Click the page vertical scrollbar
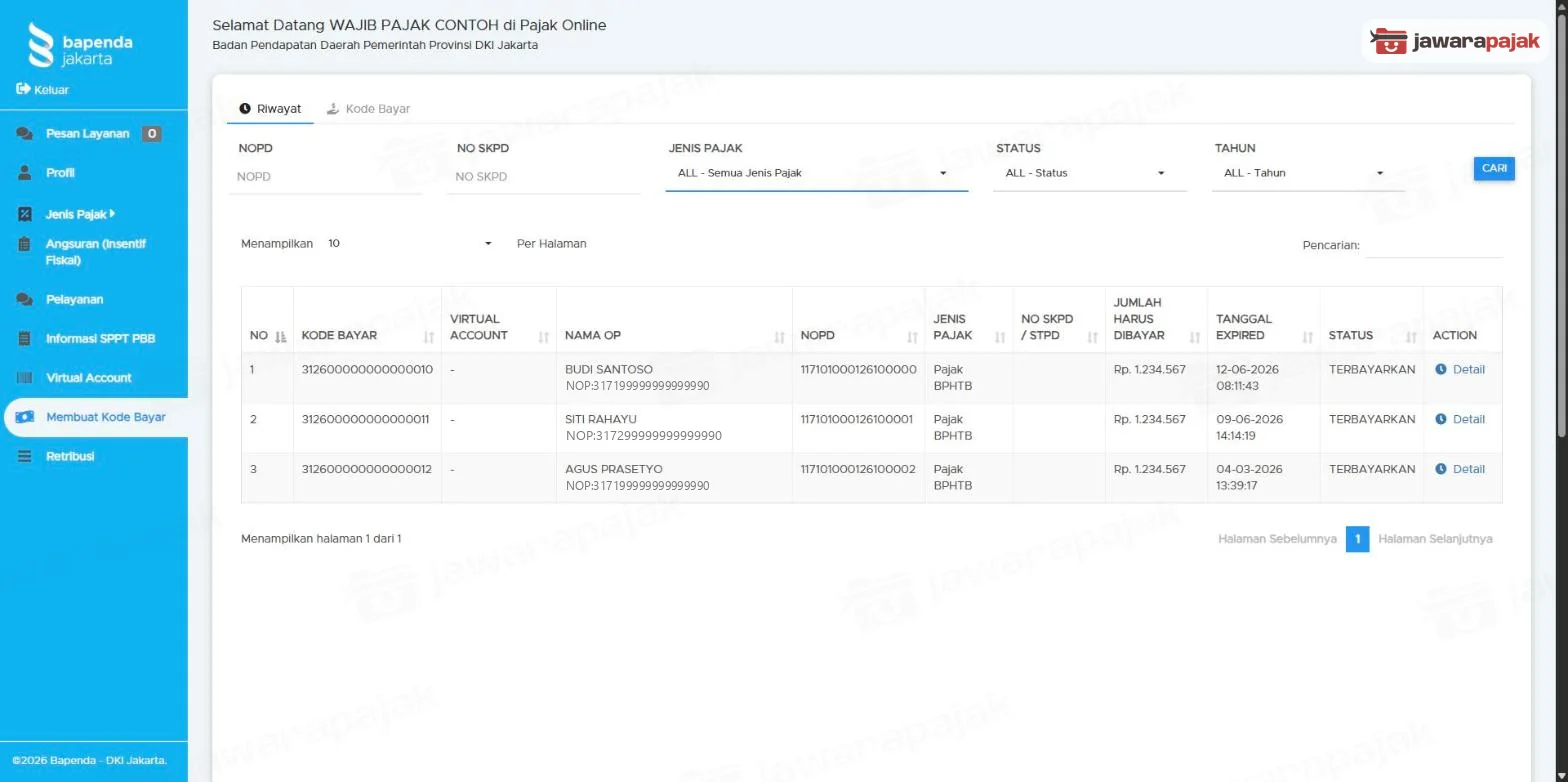Screen dimensions: 1568x782 1561,226
